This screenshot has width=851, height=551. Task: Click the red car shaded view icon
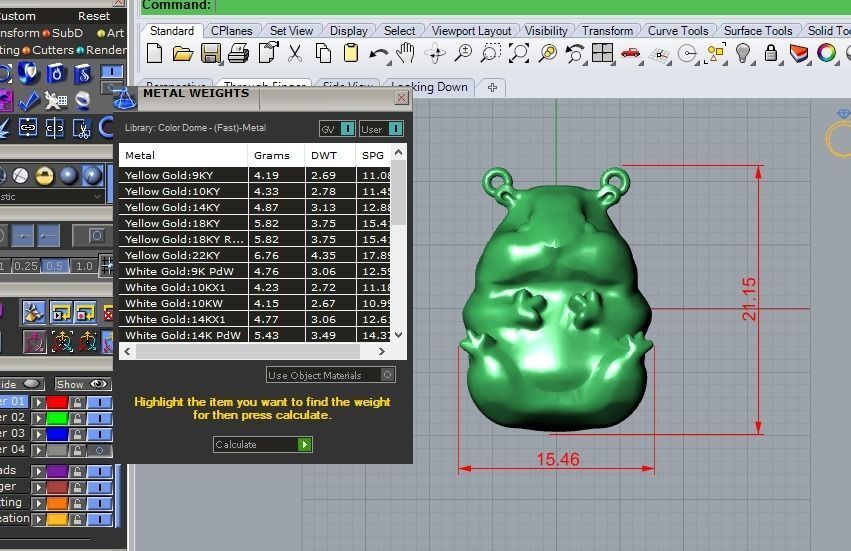[x=631, y=53]
